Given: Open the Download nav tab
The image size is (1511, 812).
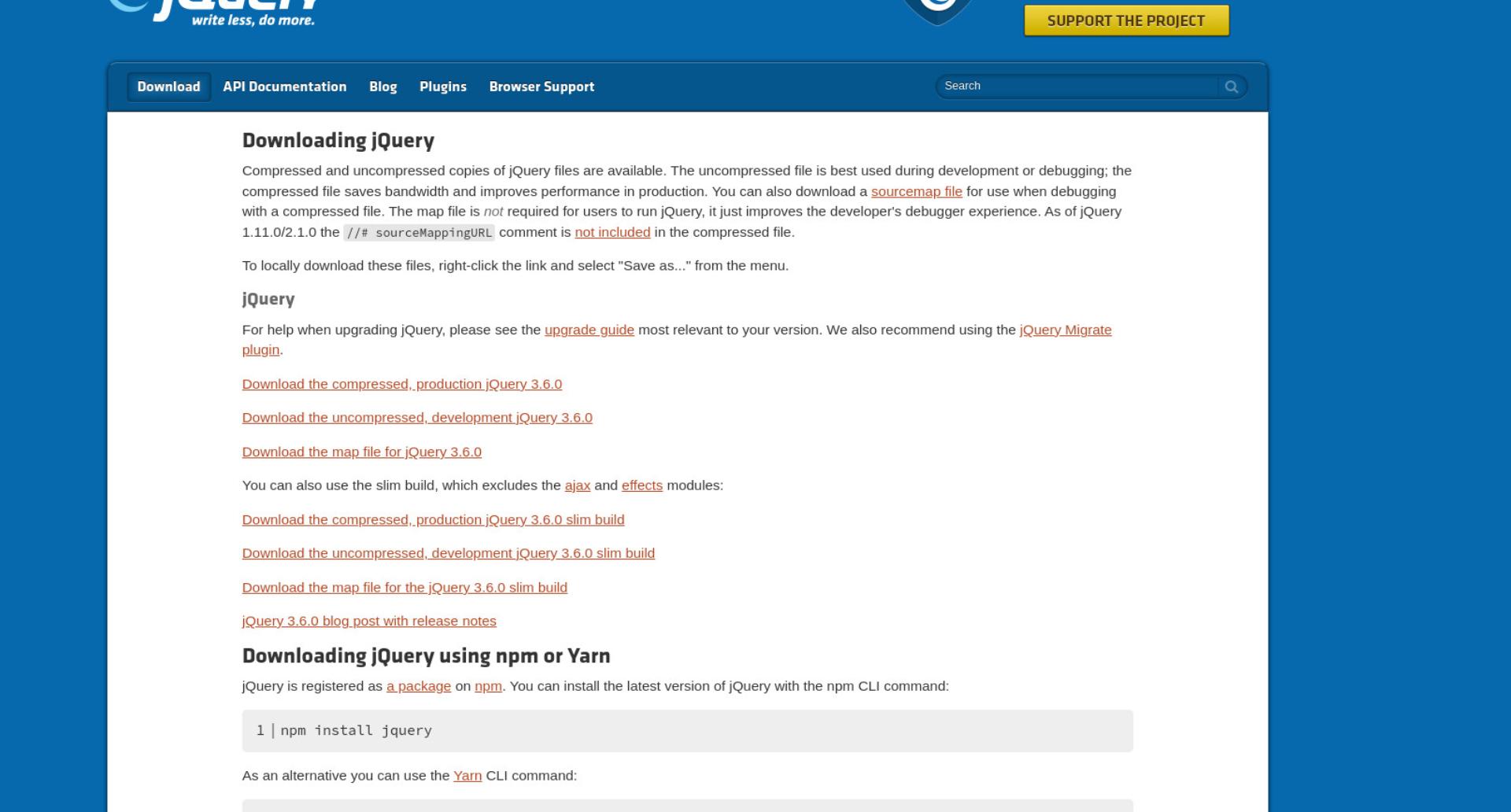Looking at the screenshot, I should 168,87.
